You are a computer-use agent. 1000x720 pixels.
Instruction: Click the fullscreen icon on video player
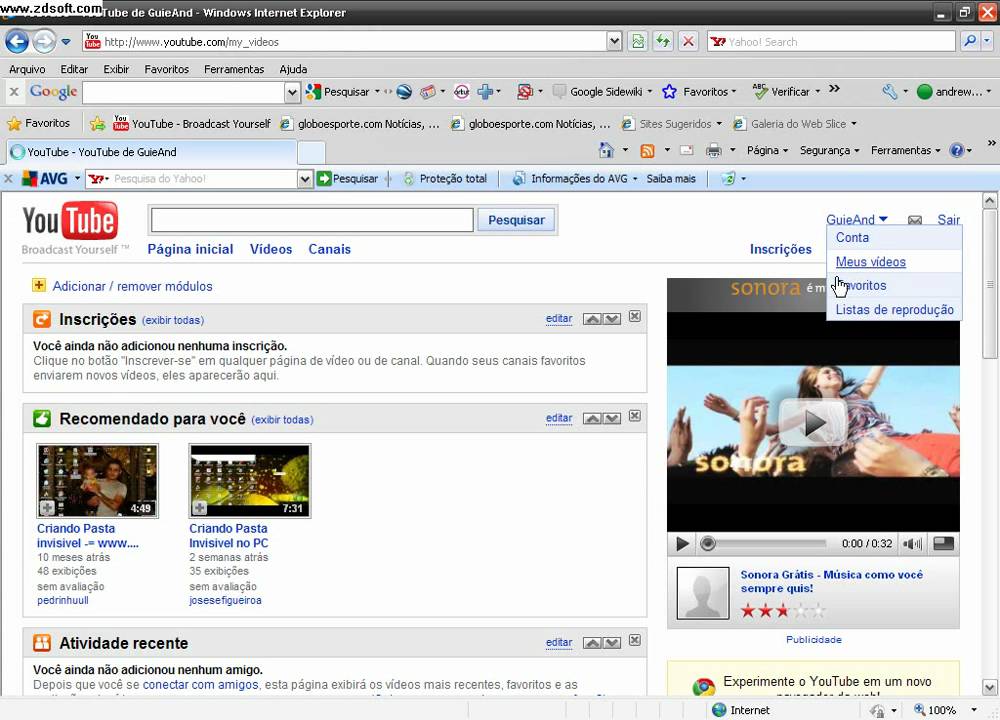pyautogui.click(x=943, y=543)
